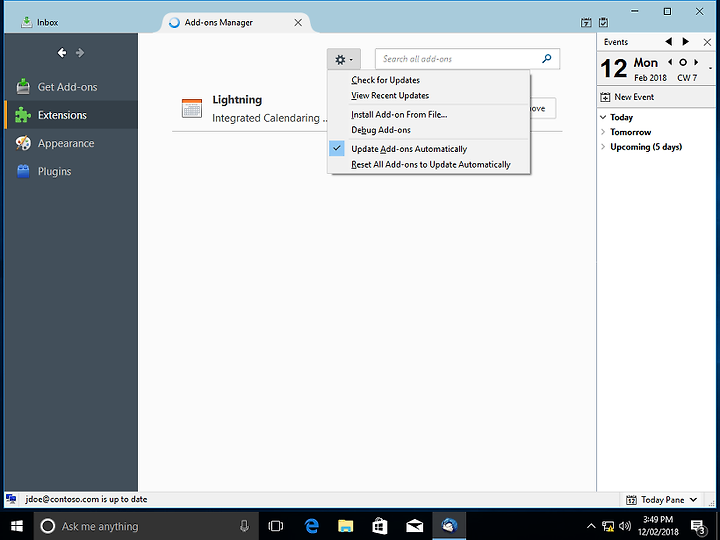Click the Cortana microphone icon
The width and height of the screenshot is (720, 540).
(x=244, y=526)
